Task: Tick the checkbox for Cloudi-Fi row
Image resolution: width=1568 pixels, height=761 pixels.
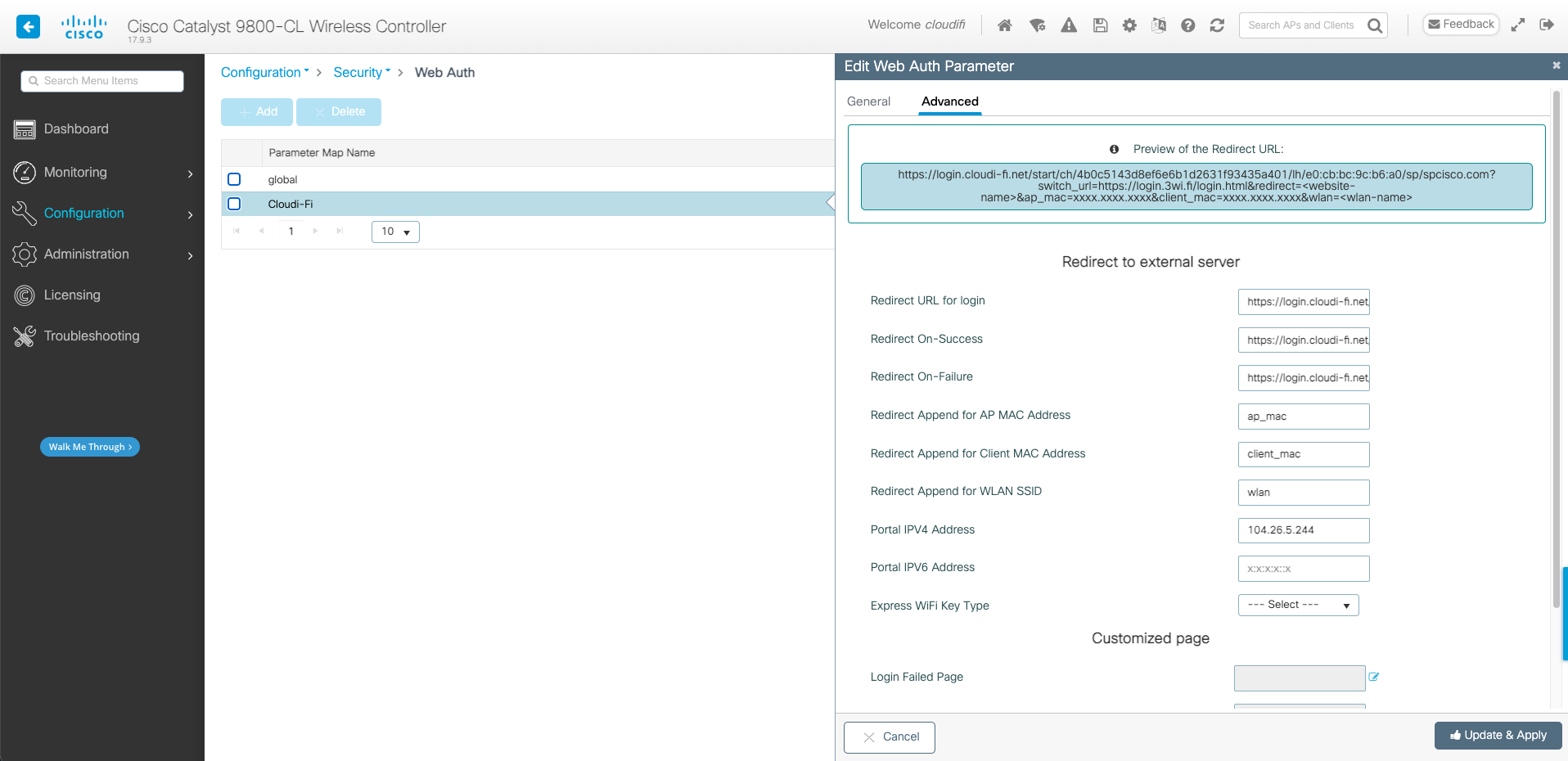Action: pyautogui.click(x=234, y=204)
